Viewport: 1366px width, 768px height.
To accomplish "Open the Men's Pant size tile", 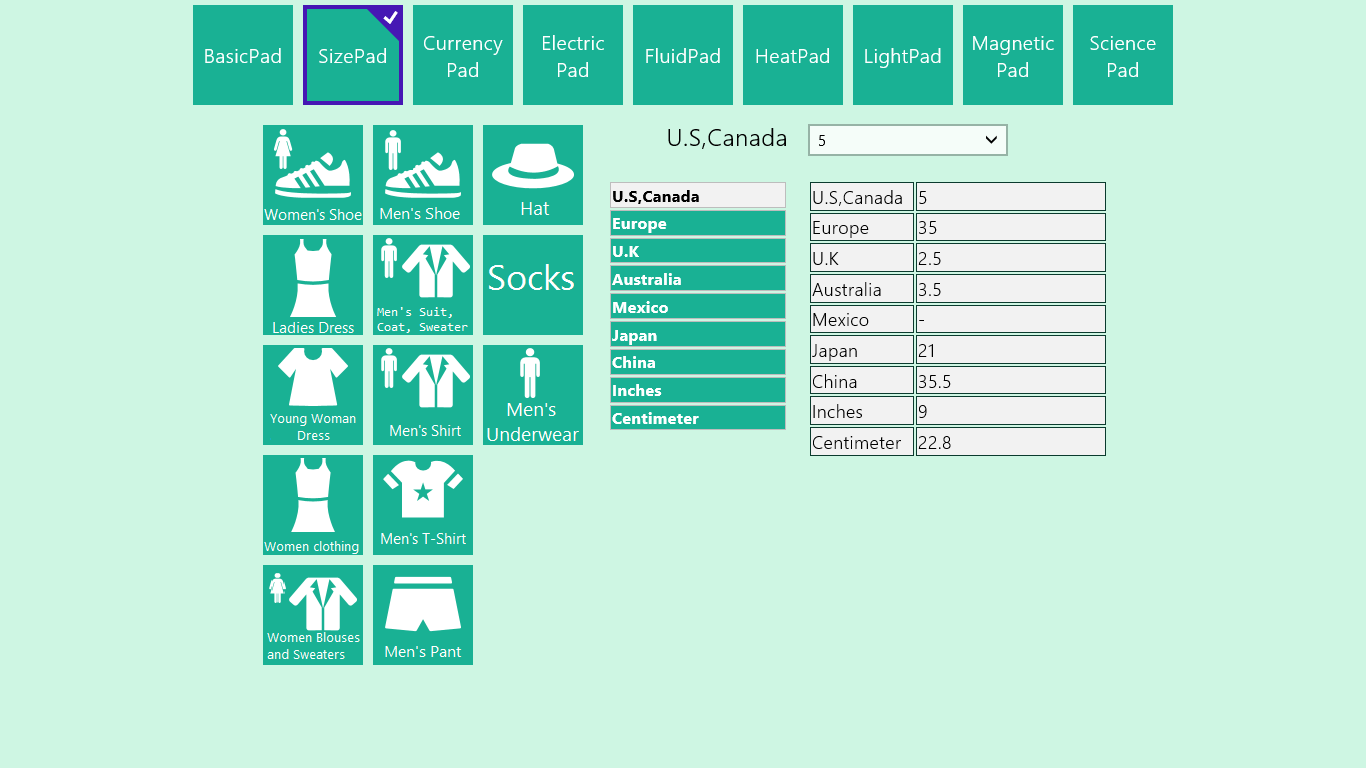I will (423, 615).
